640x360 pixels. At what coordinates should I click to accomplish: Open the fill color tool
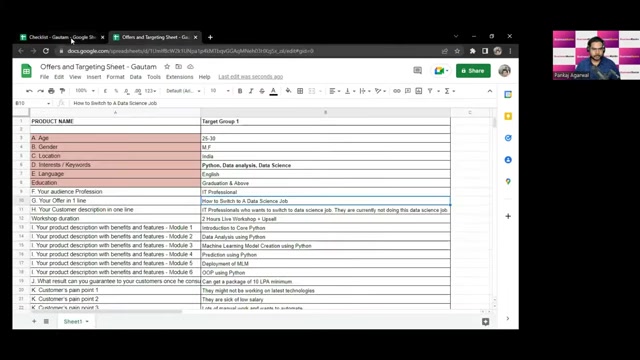point(288,91)
